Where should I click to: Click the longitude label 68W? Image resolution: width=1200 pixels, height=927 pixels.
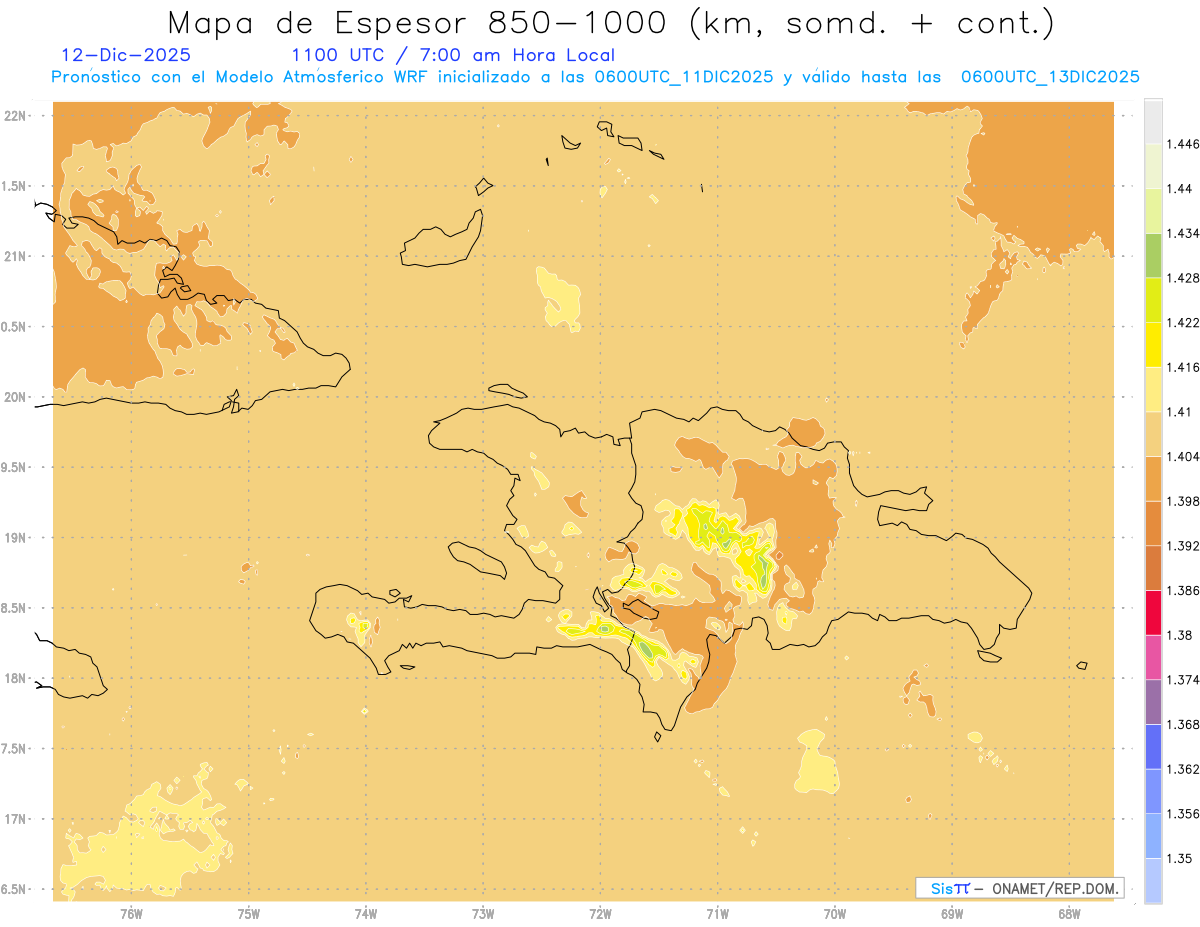click(x=1069, y=914)
